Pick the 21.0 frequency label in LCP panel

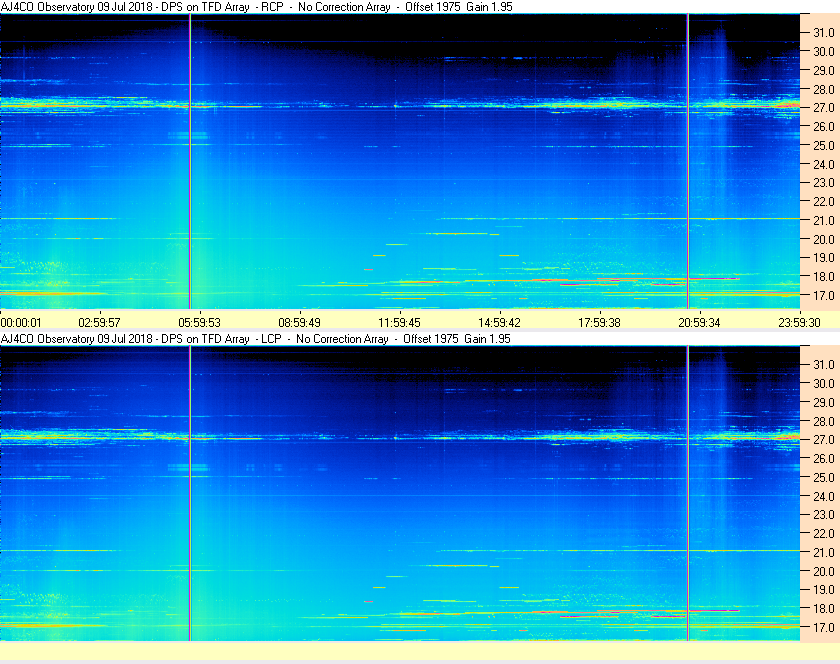[824, 552]
